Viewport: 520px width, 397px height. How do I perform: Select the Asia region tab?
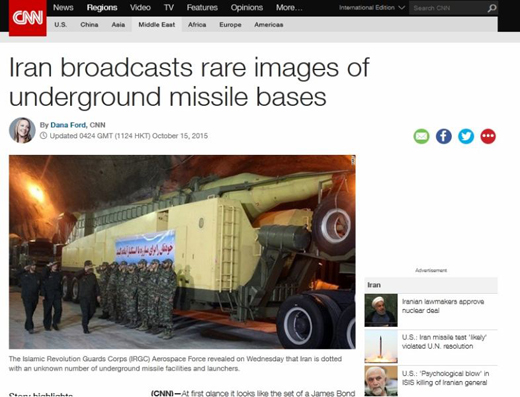118,25
